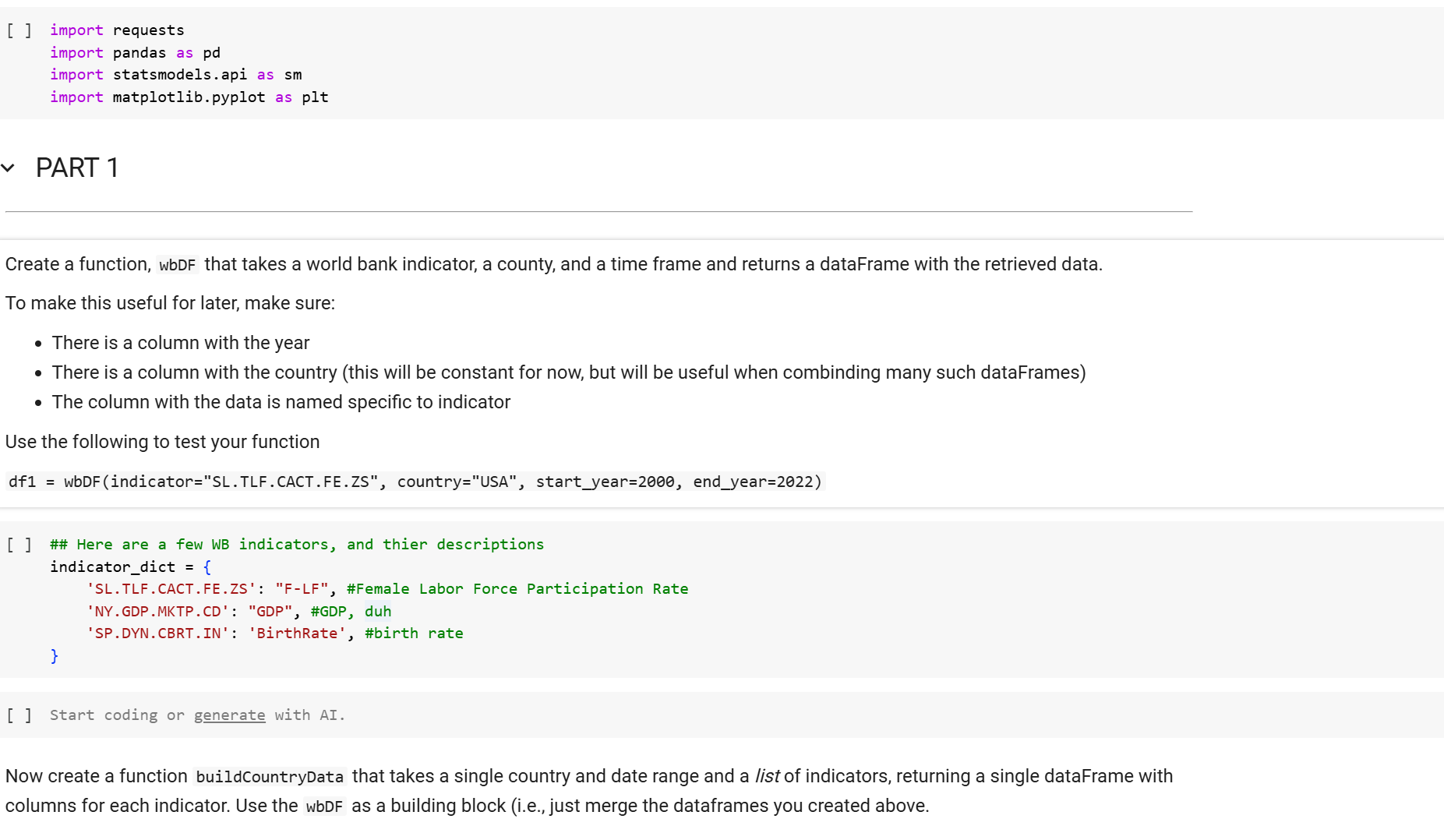Click the BirthRate string in indicator_dict
The image size is (1444, 840).
297,633
